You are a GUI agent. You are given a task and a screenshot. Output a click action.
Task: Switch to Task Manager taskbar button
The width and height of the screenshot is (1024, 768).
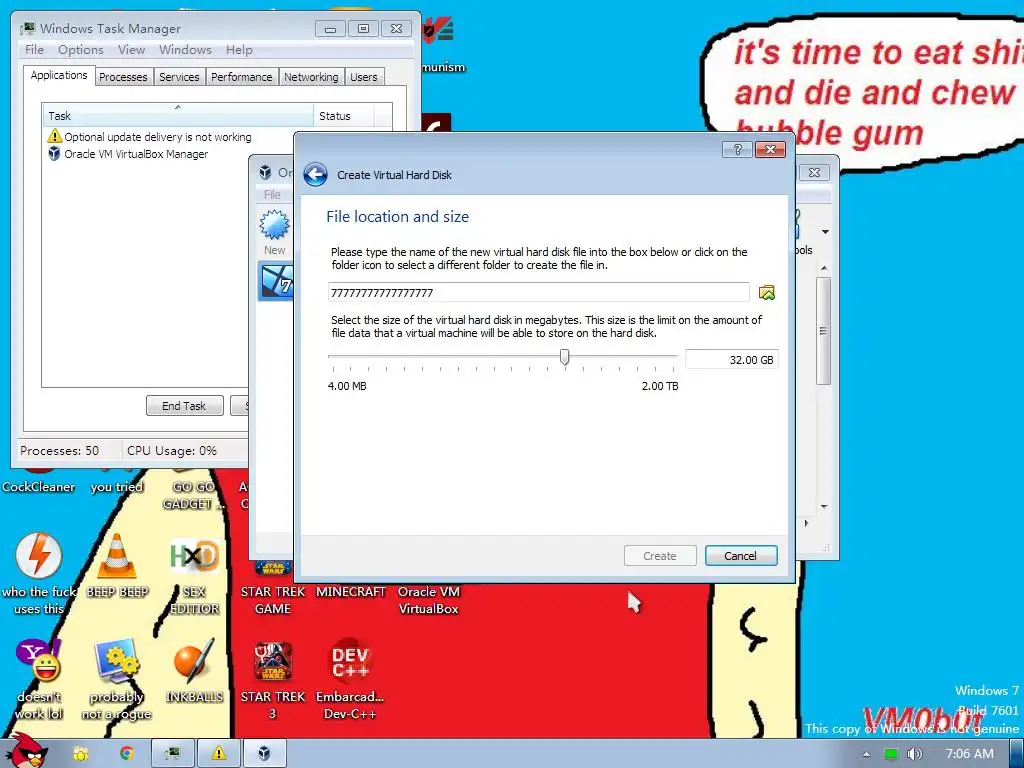click(172, 754)
